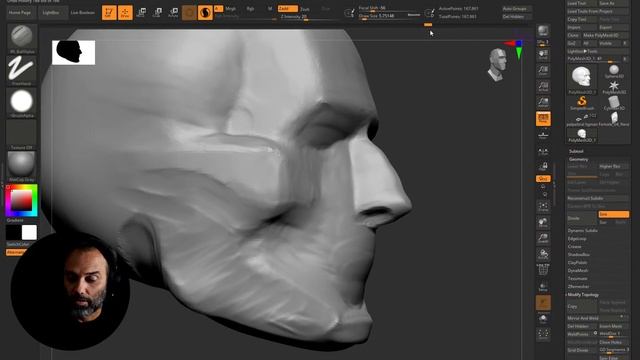
Task: Switch to Rotate transform mode in top shelf
Action: [x=173, y=13]
